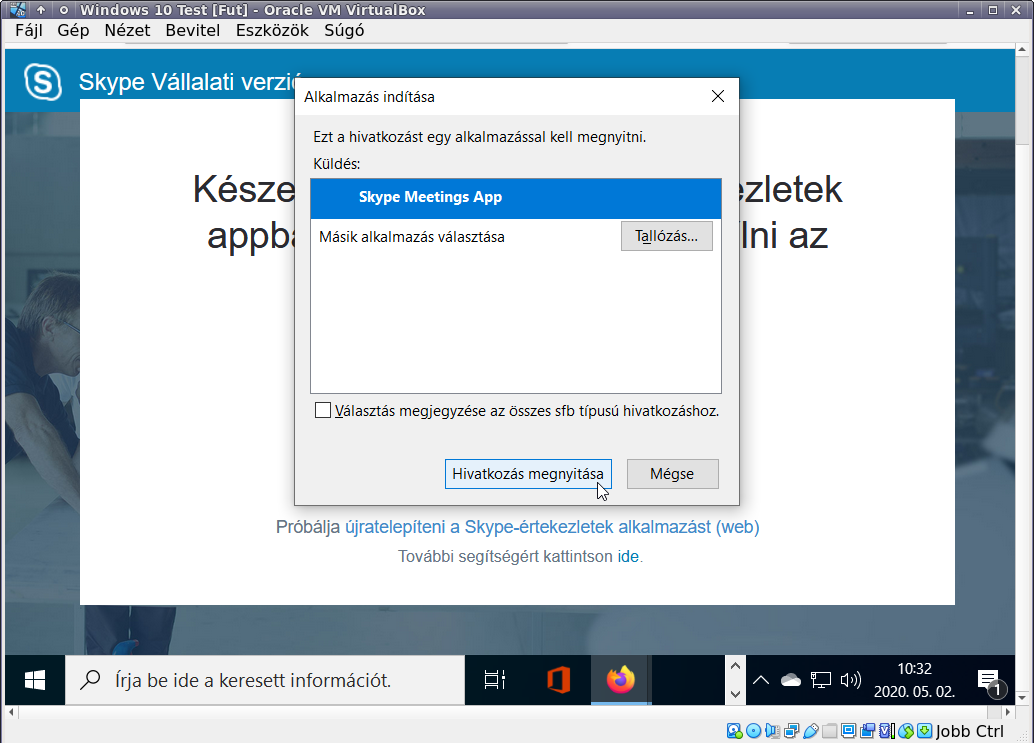1034x743 pixels.
Task: Click the 'Jobb Ctrl' host key label
Action: pyautogui.click(x=970, y=731)
